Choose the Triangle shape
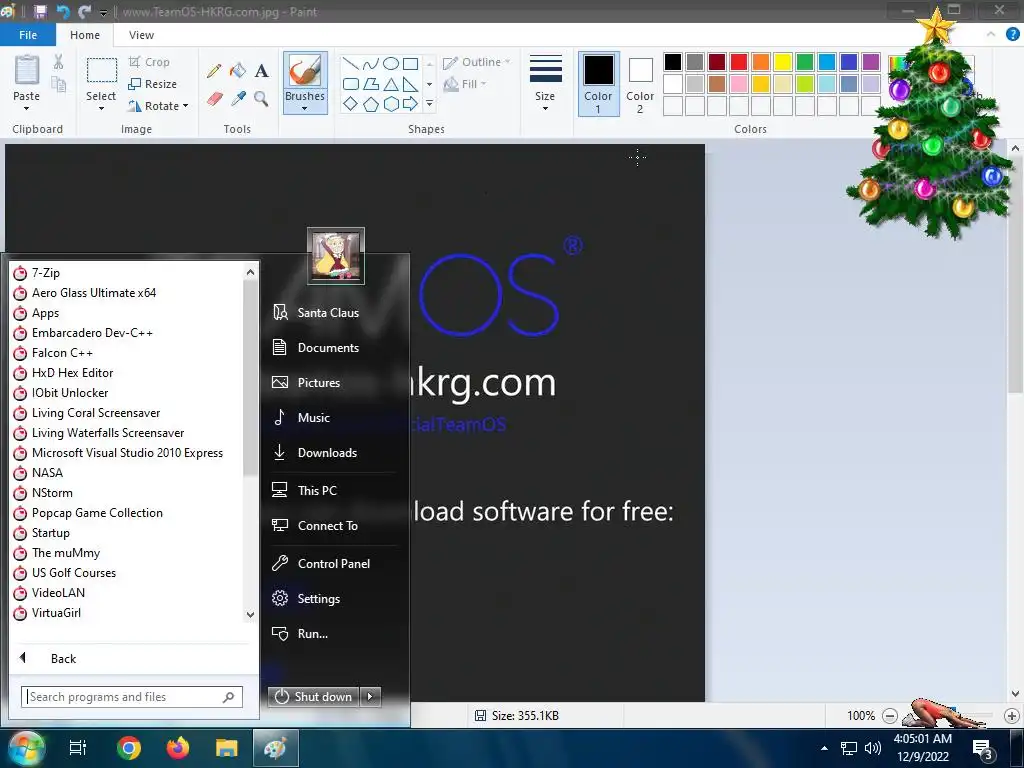The image size is (1024, 768). (x=391, y=84)
